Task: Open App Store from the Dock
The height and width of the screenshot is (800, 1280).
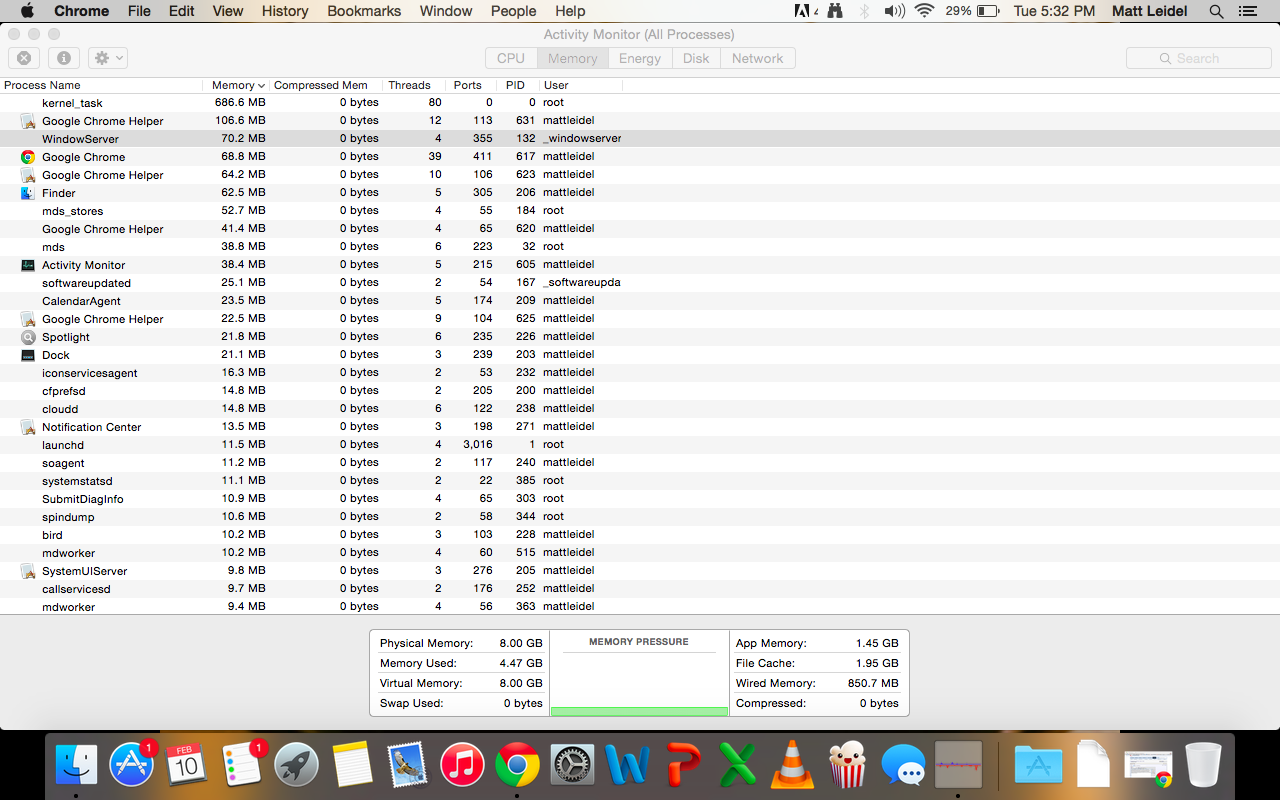Action: tap(131, 766)
